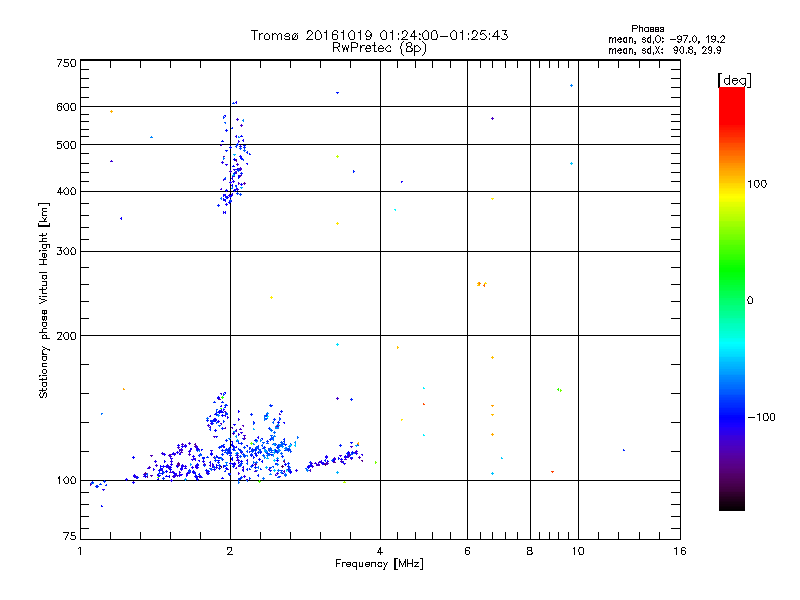Image resolution: width=800 pixels, height=600 pixels.
Task: Click the y-axis tick label '300'
Action: (66, 252)
